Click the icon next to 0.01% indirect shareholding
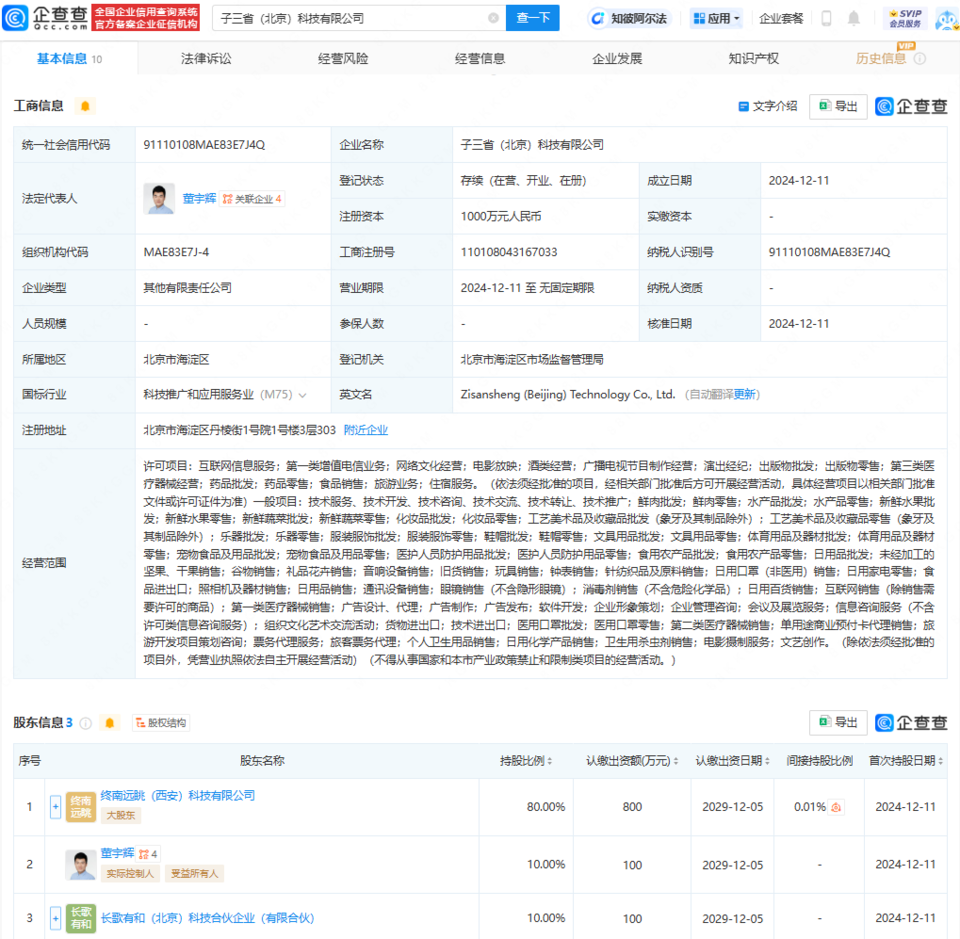 click(836, 807)
